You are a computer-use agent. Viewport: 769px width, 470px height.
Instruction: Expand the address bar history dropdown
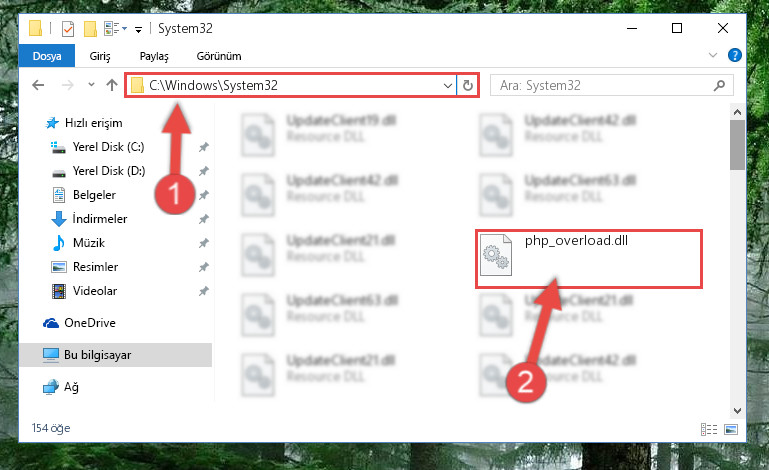click(x=447, y=85)
